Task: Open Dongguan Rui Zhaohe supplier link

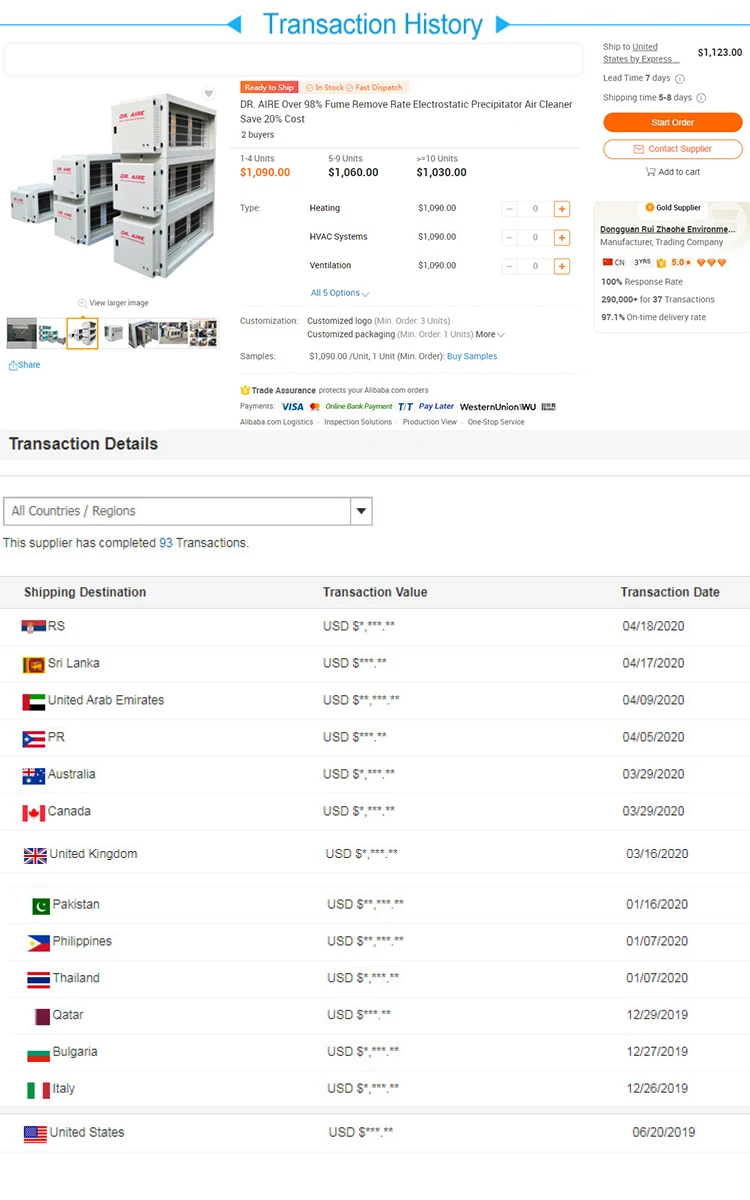Action: pyautogui.click(x=667, y=229)
